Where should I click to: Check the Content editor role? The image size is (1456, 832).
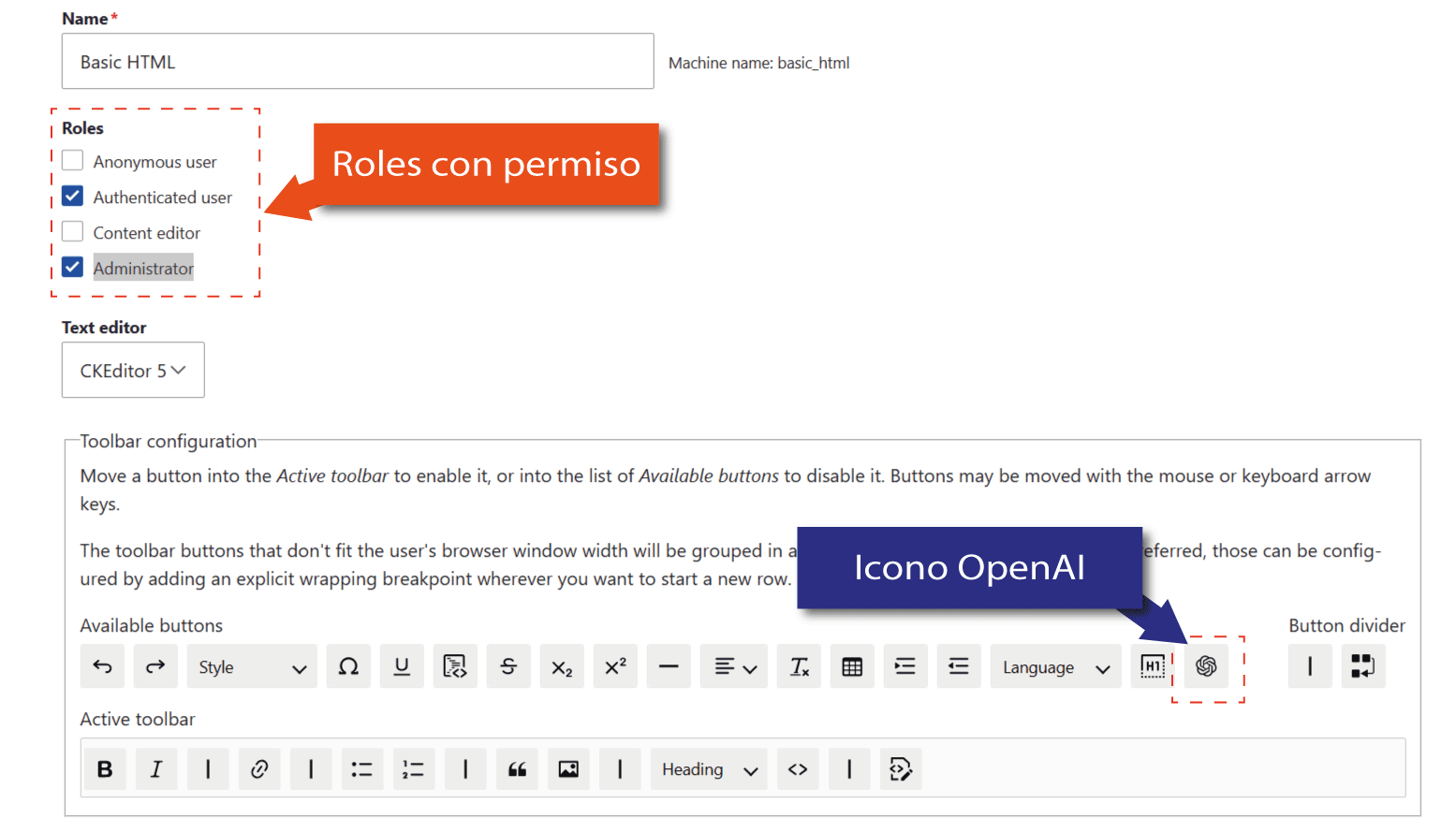[x=72, y=232]
